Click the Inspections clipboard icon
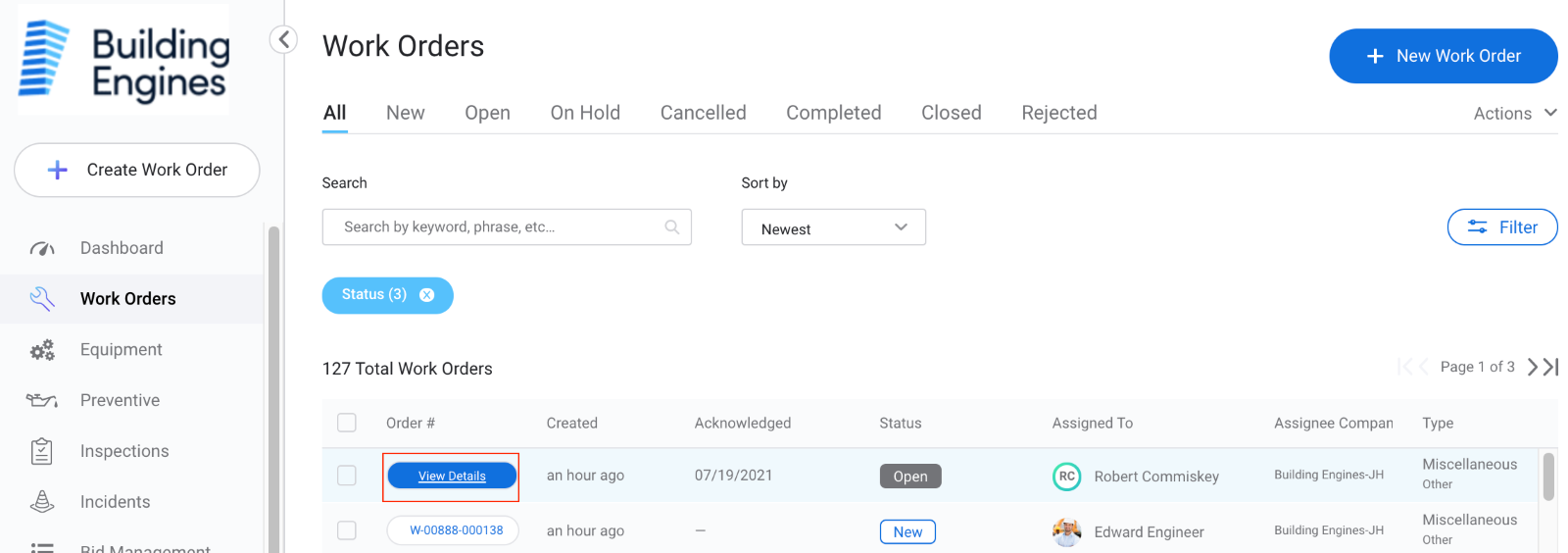 42,451
